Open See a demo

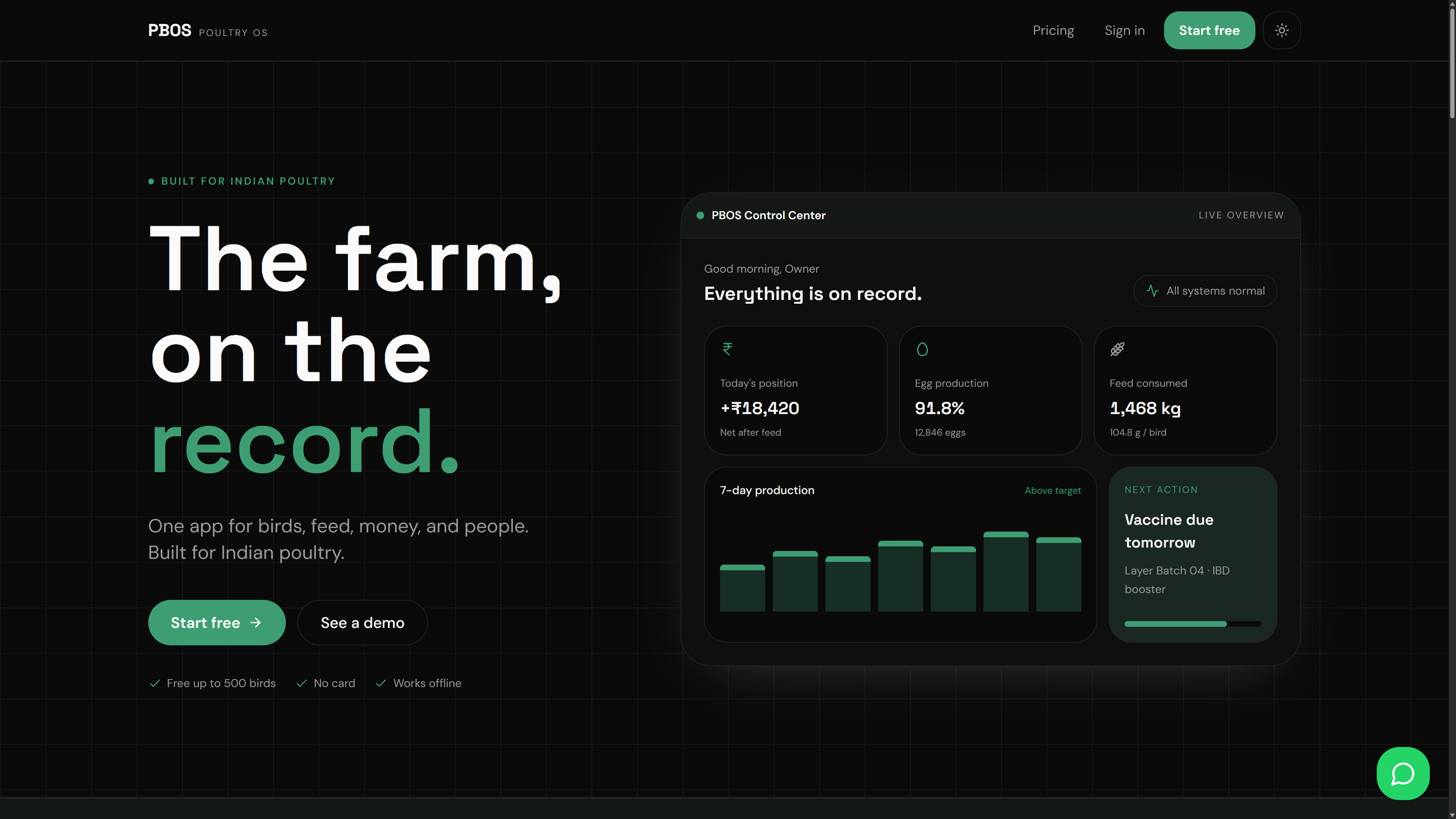pos(362,622)
